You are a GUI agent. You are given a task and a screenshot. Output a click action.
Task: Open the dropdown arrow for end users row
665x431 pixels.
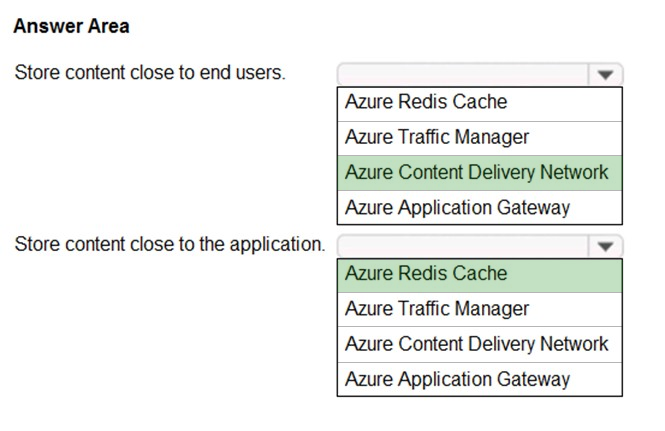click(605, 75)
